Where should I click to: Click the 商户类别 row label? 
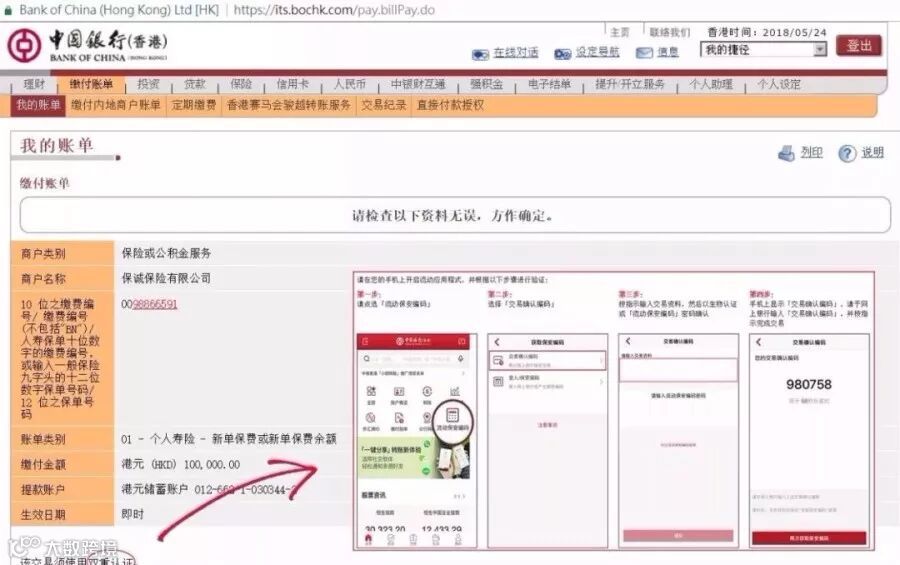[43, 253]
